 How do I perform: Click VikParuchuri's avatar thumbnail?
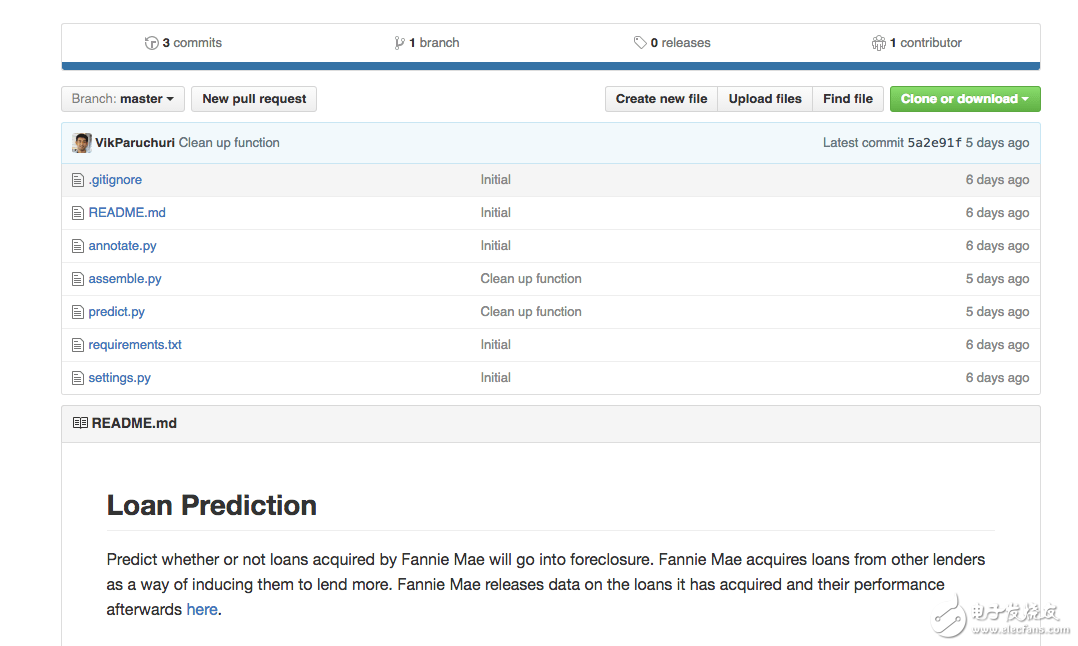click(x=82, y=143)
